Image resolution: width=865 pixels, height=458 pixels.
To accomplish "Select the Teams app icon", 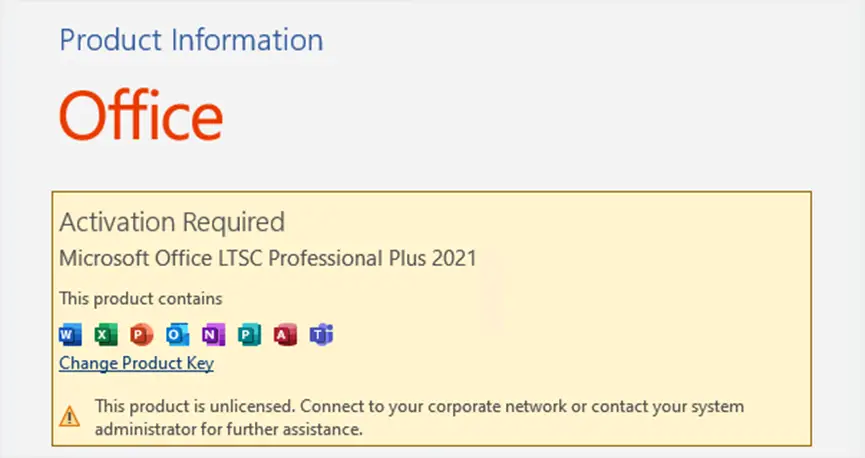I will tap(321, 334).
